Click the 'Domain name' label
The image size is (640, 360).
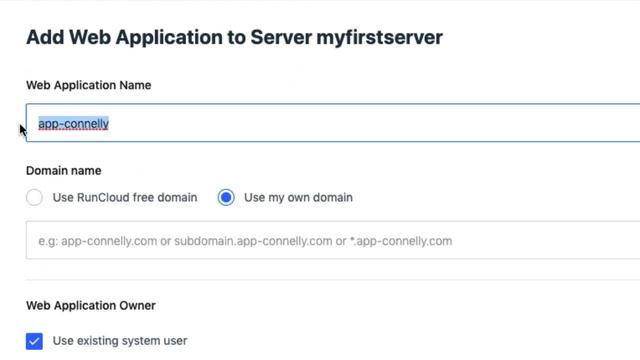click(64, 171)
